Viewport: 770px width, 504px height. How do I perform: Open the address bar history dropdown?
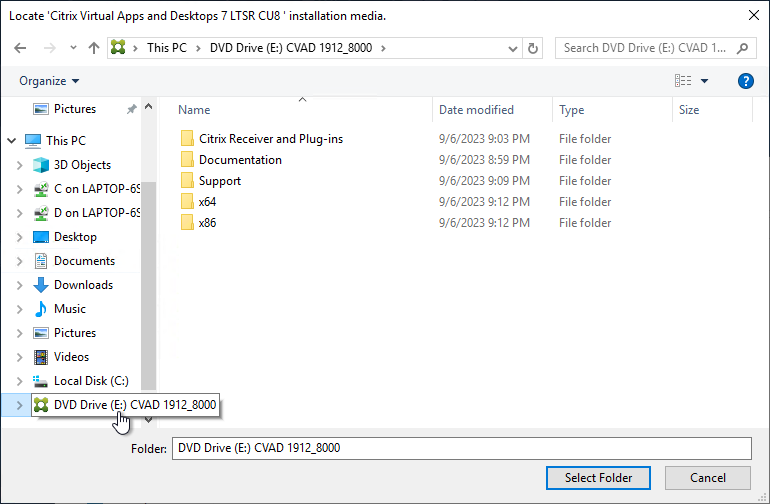[x=512, y=49]
